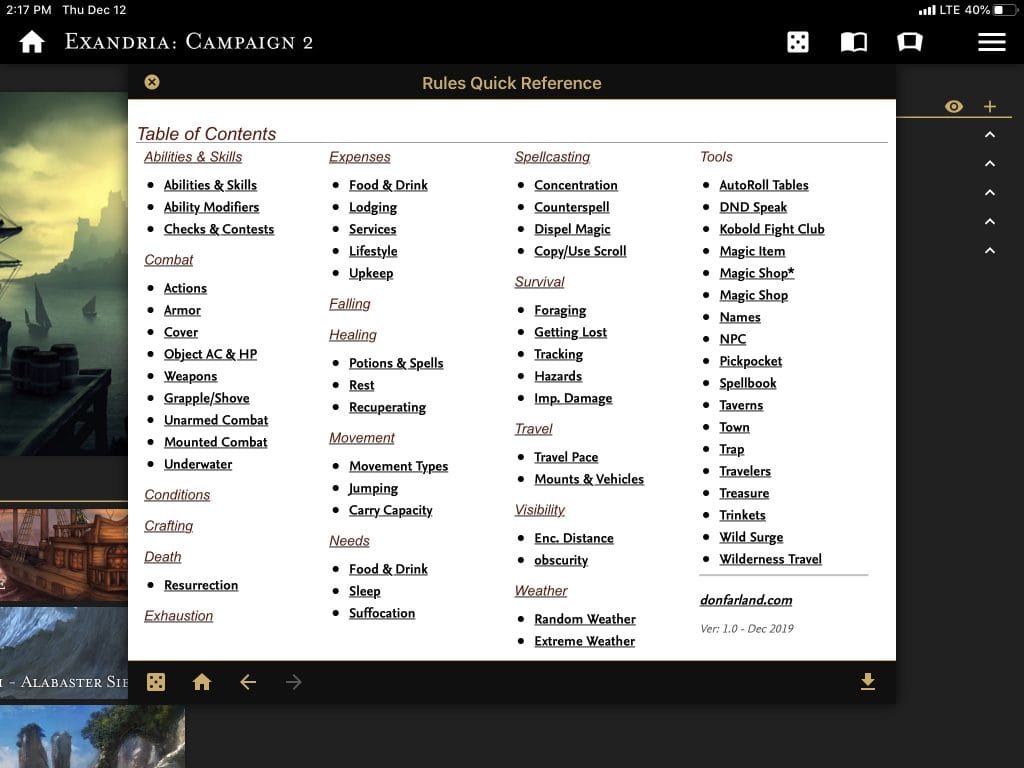Open the Checks & Contests link
This screenshot has width=1024, height=768.
tap(219, 229)
